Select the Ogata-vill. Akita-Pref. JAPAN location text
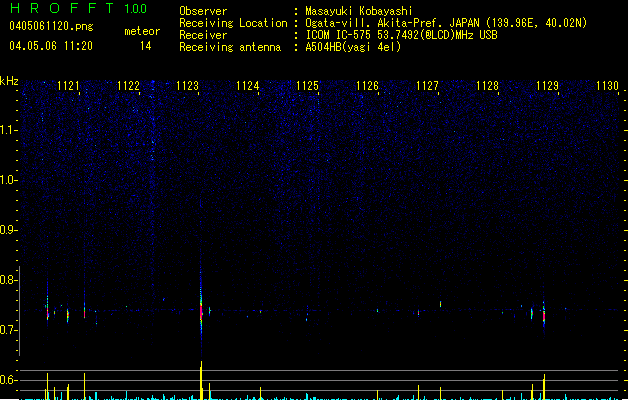 coord(446,23)
